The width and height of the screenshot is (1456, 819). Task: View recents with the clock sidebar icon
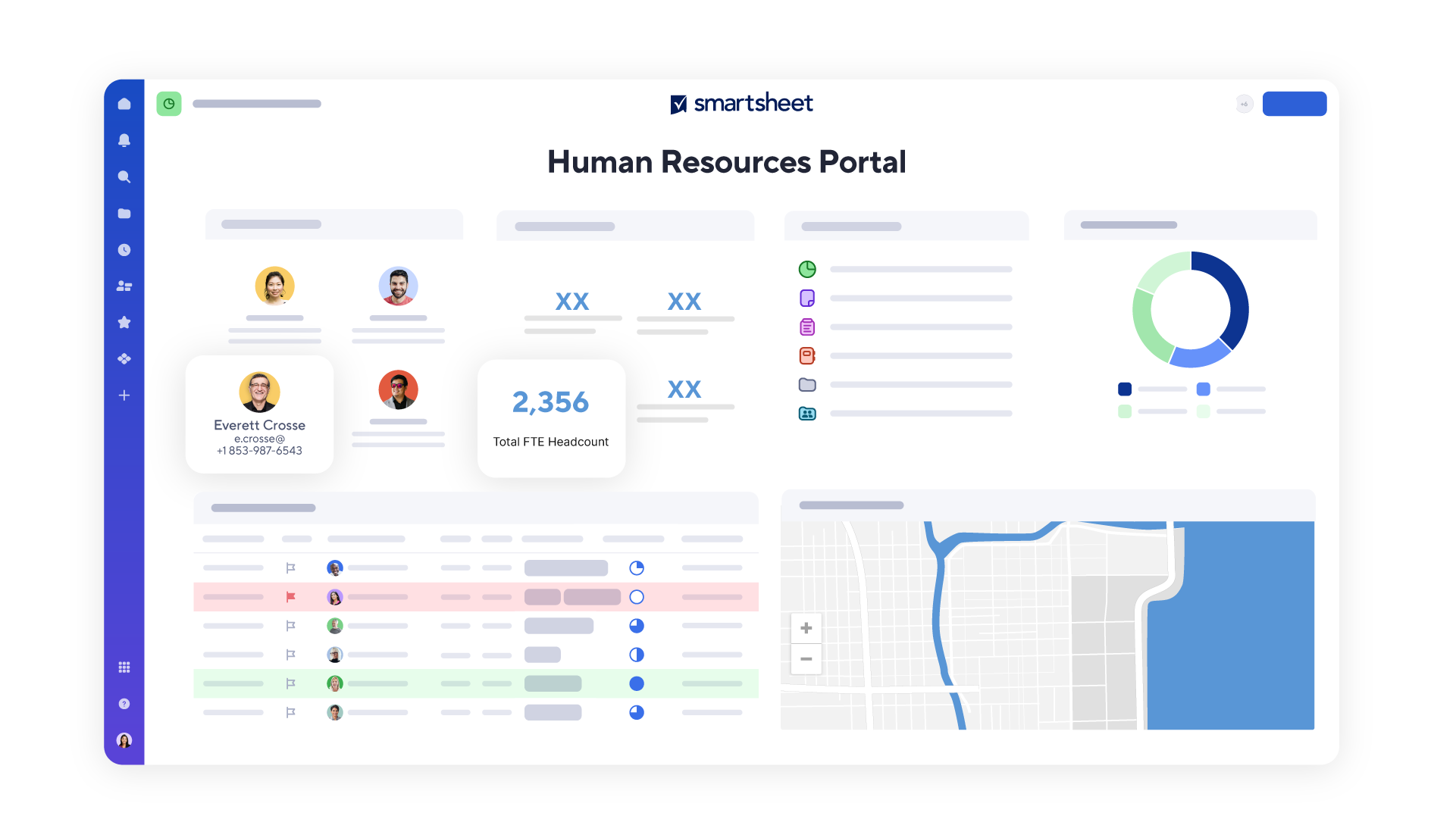124,249
